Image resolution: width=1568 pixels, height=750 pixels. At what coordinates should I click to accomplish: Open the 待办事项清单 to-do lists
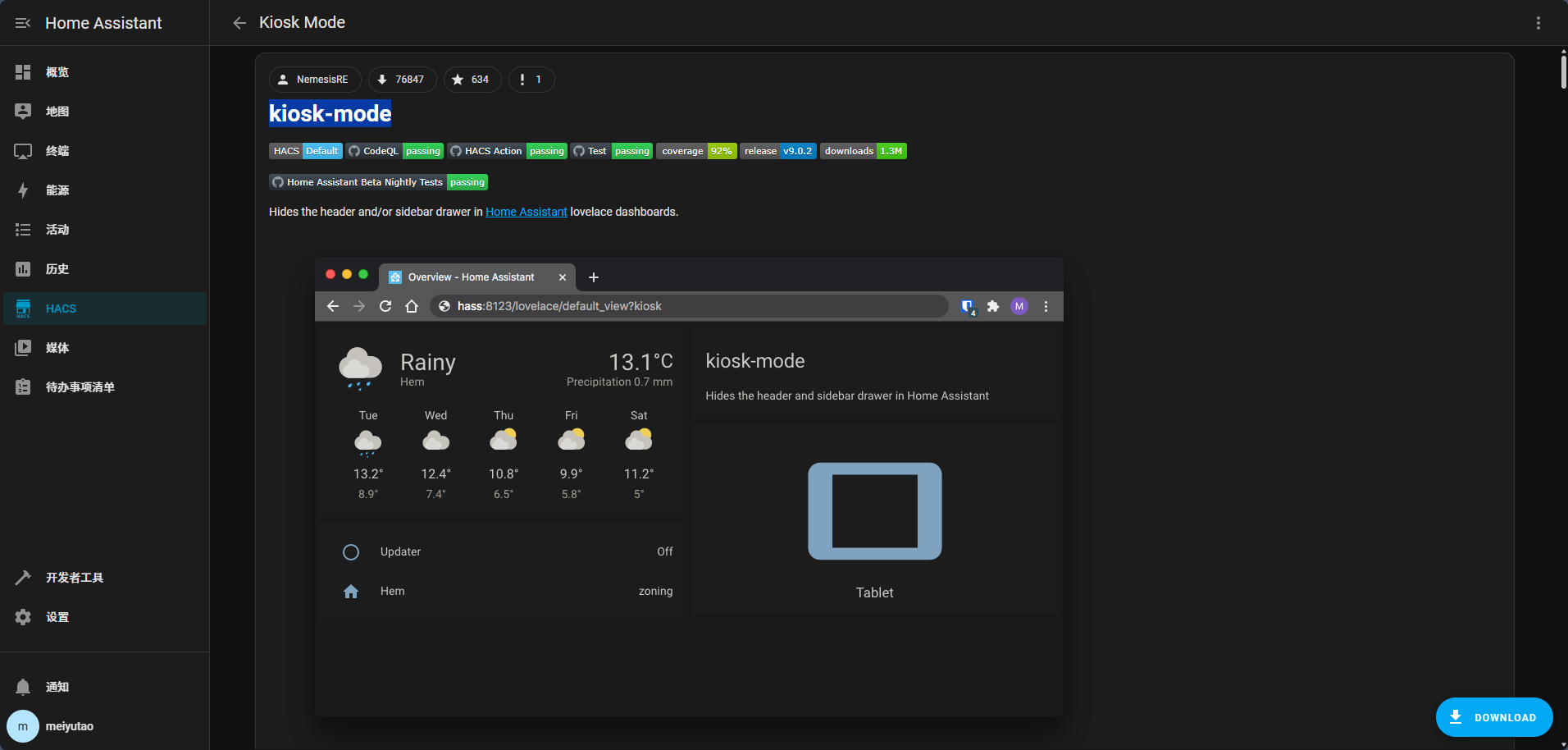pyautogui.click(x=80, y=387)
